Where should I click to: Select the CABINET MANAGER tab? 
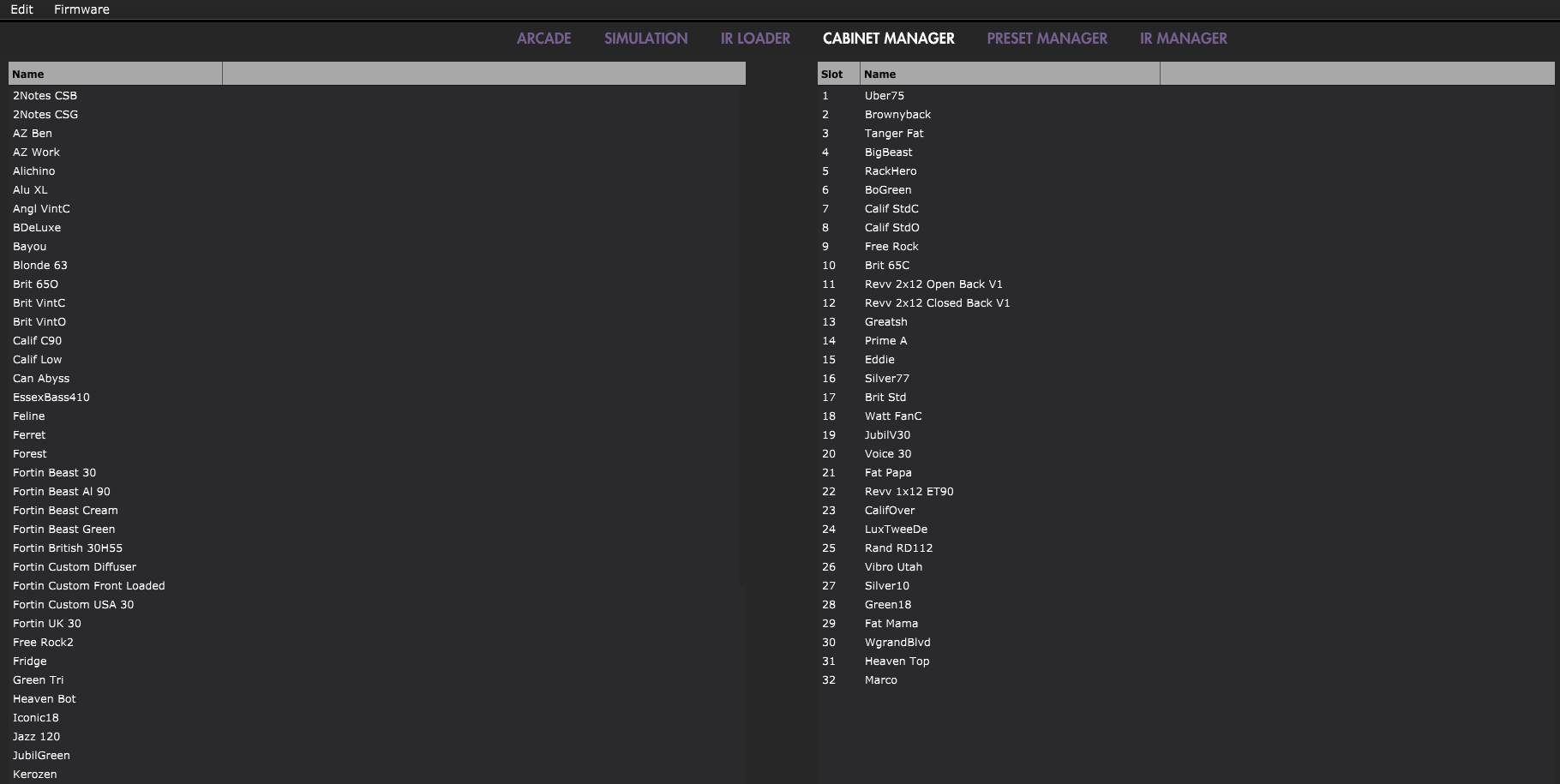click(888, 39)
